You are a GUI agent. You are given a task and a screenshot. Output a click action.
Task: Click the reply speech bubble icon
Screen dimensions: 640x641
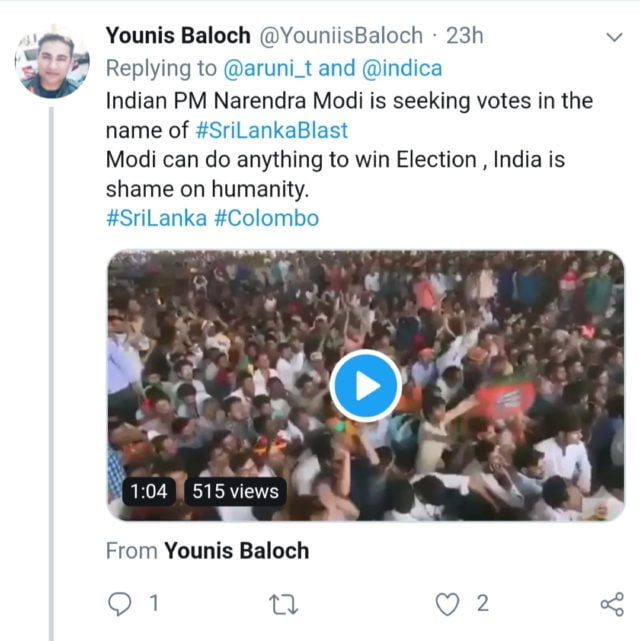(x=119, y=603)
